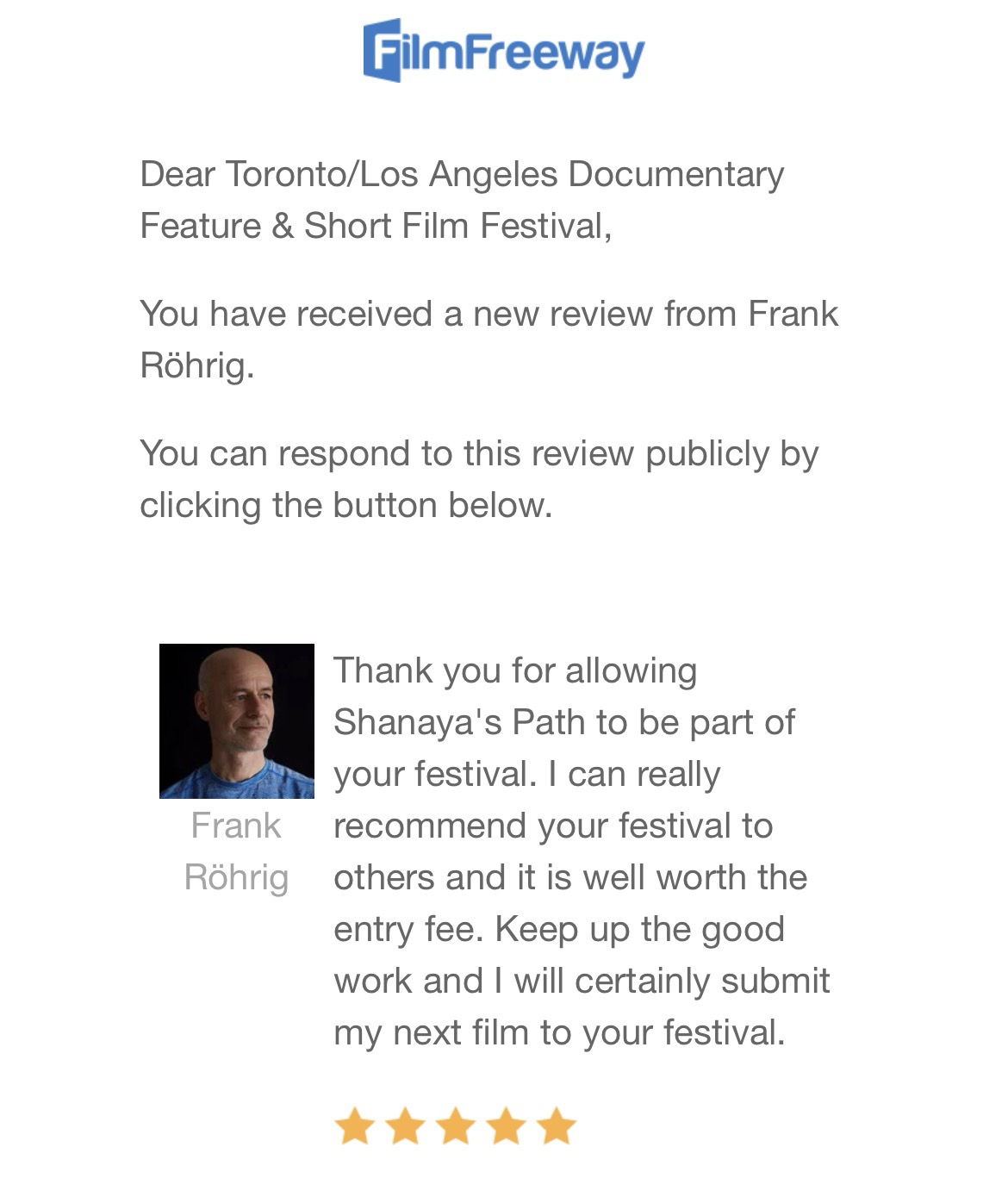Select the third rating star
Viewport: 1008px width, 1203px height.
pos(455,1126)
